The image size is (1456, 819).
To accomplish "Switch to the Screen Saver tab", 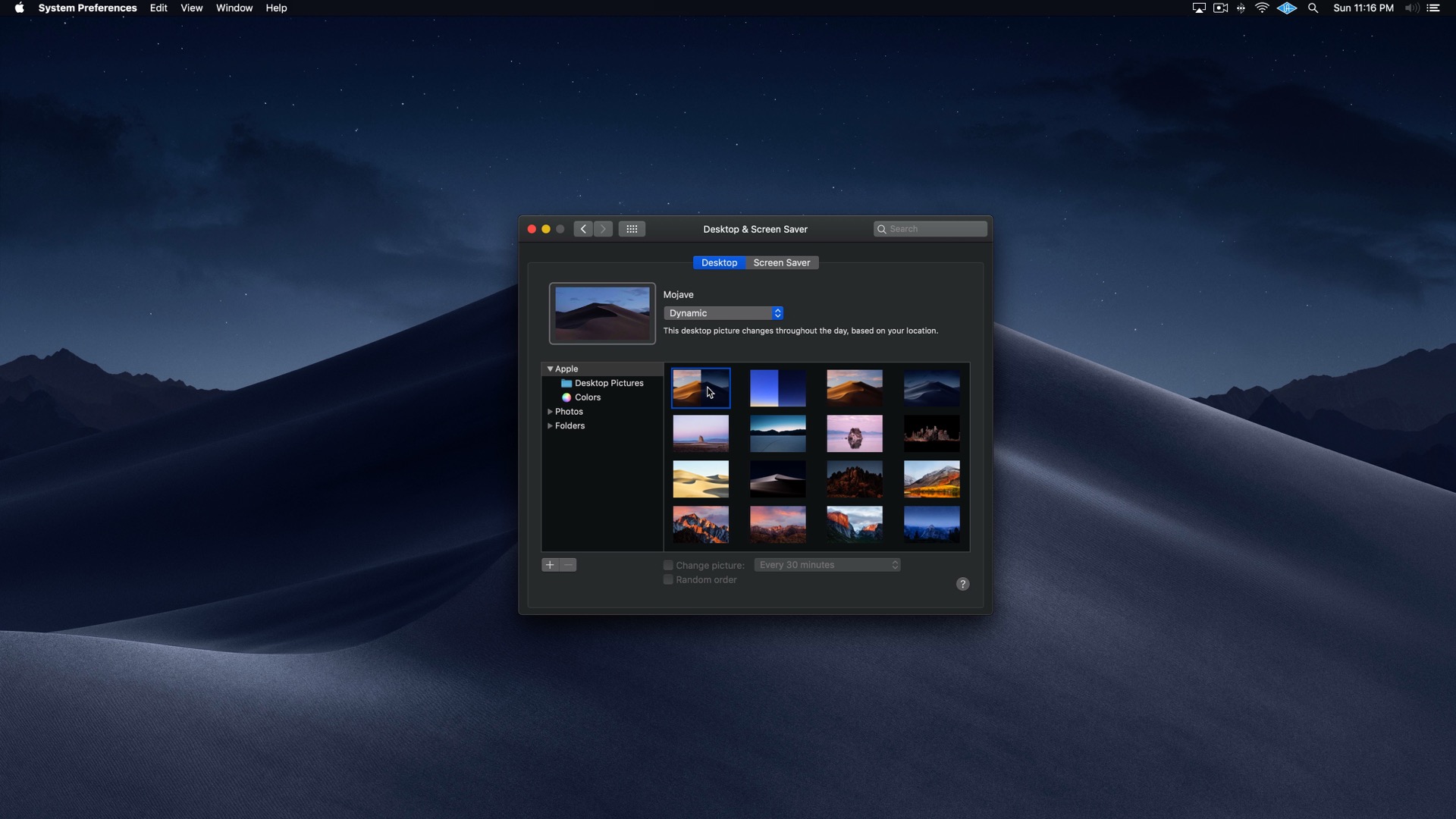I will 781,262.
